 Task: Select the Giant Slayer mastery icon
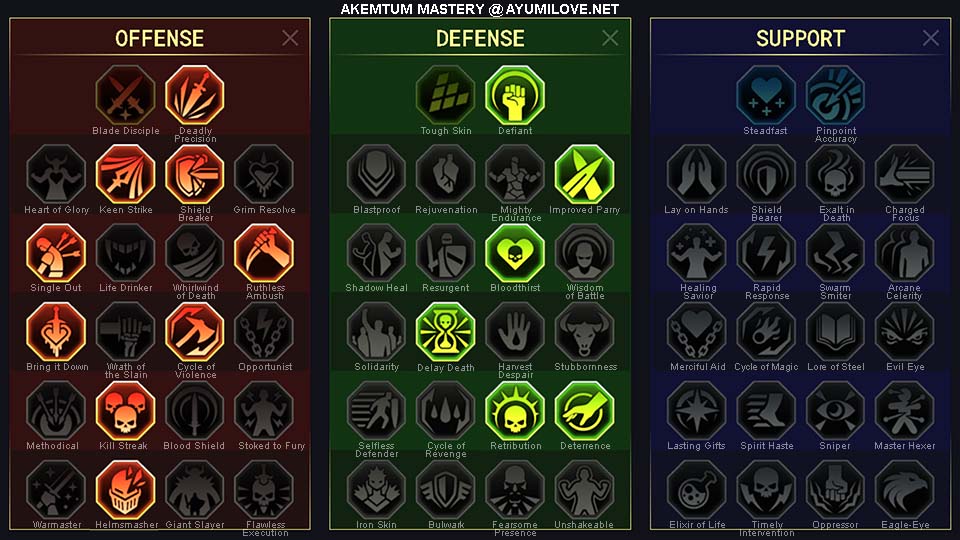pyautogui.click(x=195, y=490)
